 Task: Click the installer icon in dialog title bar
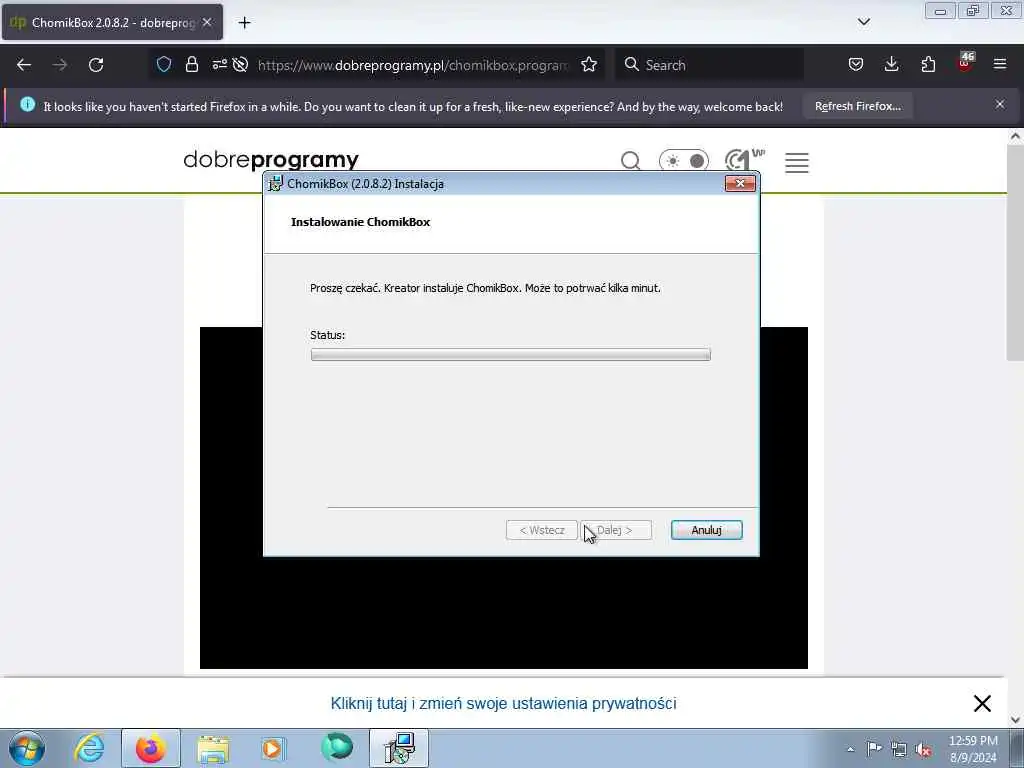pyautogui.click(x=276, y=184)
